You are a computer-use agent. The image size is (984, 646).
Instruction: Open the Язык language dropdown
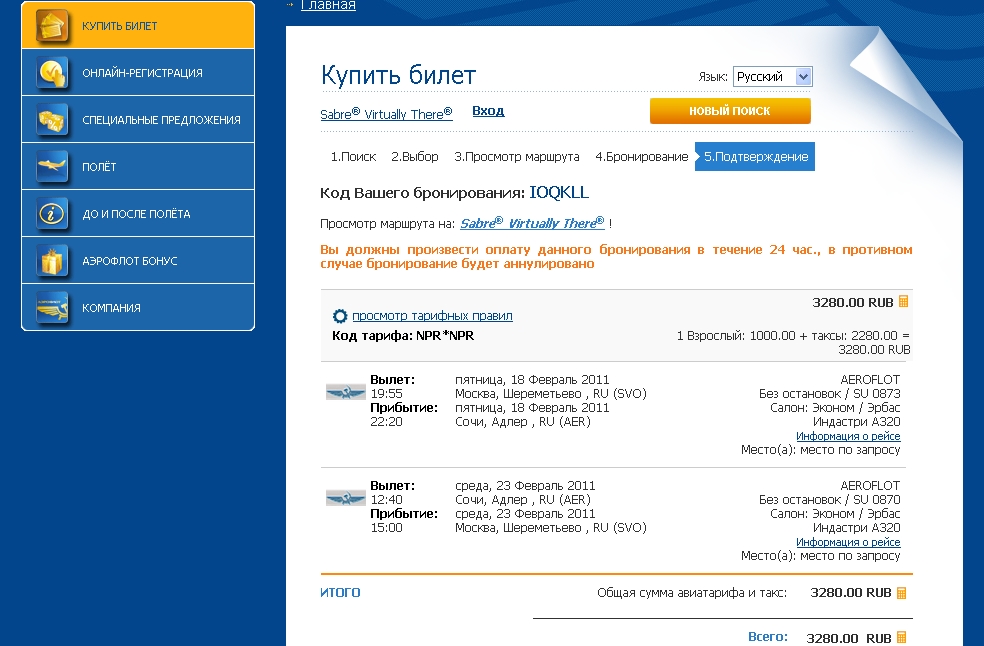[773, 77]
